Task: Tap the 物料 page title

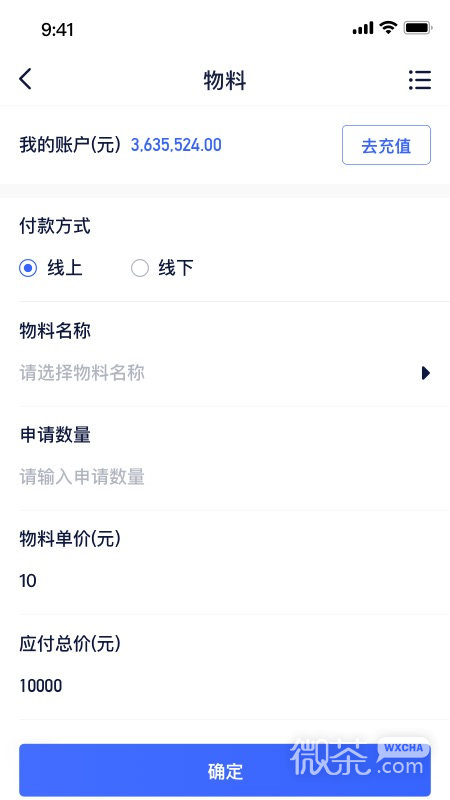Action: click(x=225, y=81)
